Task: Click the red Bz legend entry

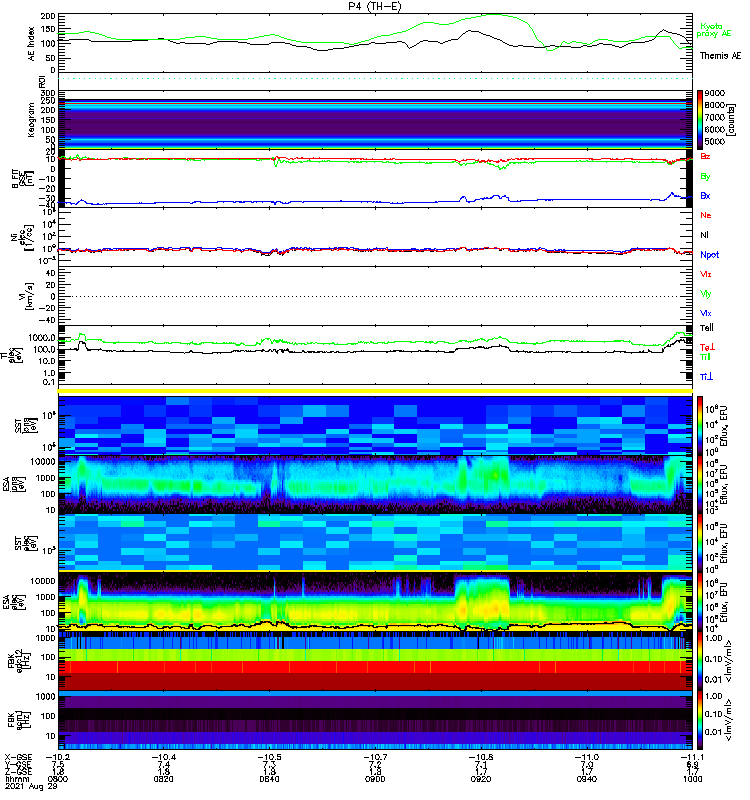Action: [x=705, y=156]
